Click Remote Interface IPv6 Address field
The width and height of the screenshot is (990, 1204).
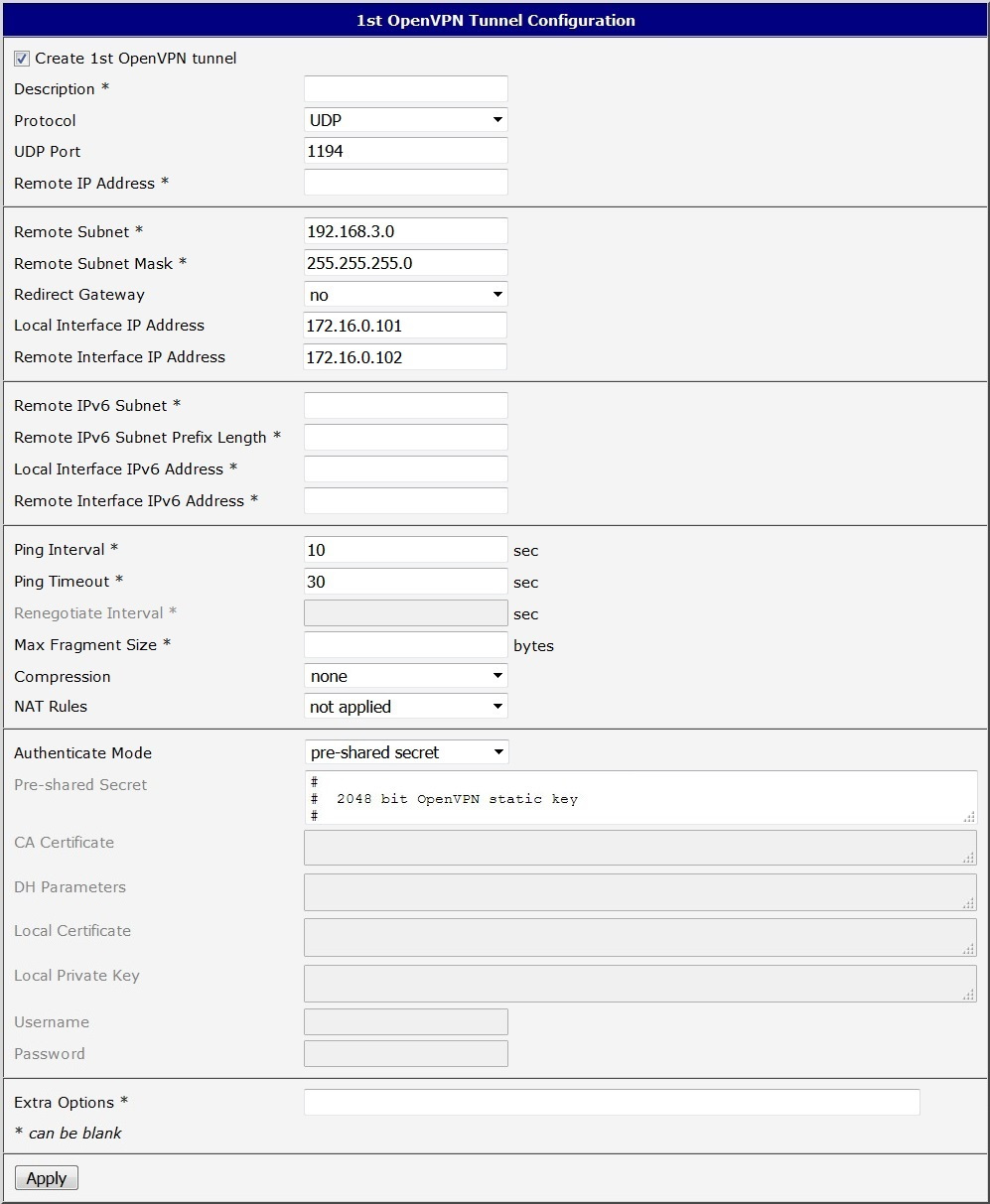405,500
